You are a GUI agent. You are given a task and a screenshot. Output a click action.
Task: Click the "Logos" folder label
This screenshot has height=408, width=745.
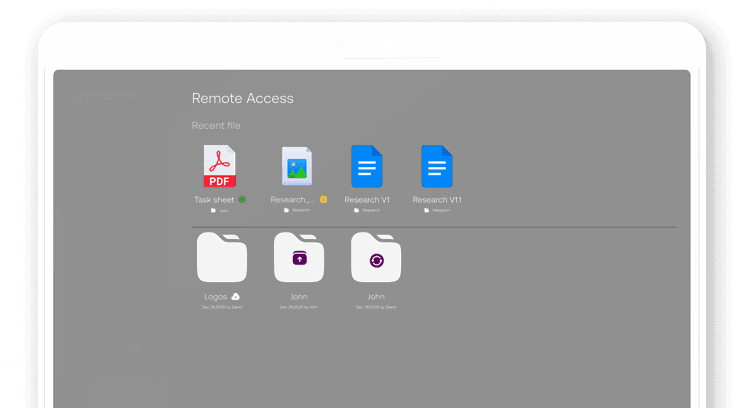click(x=216, y=297)
